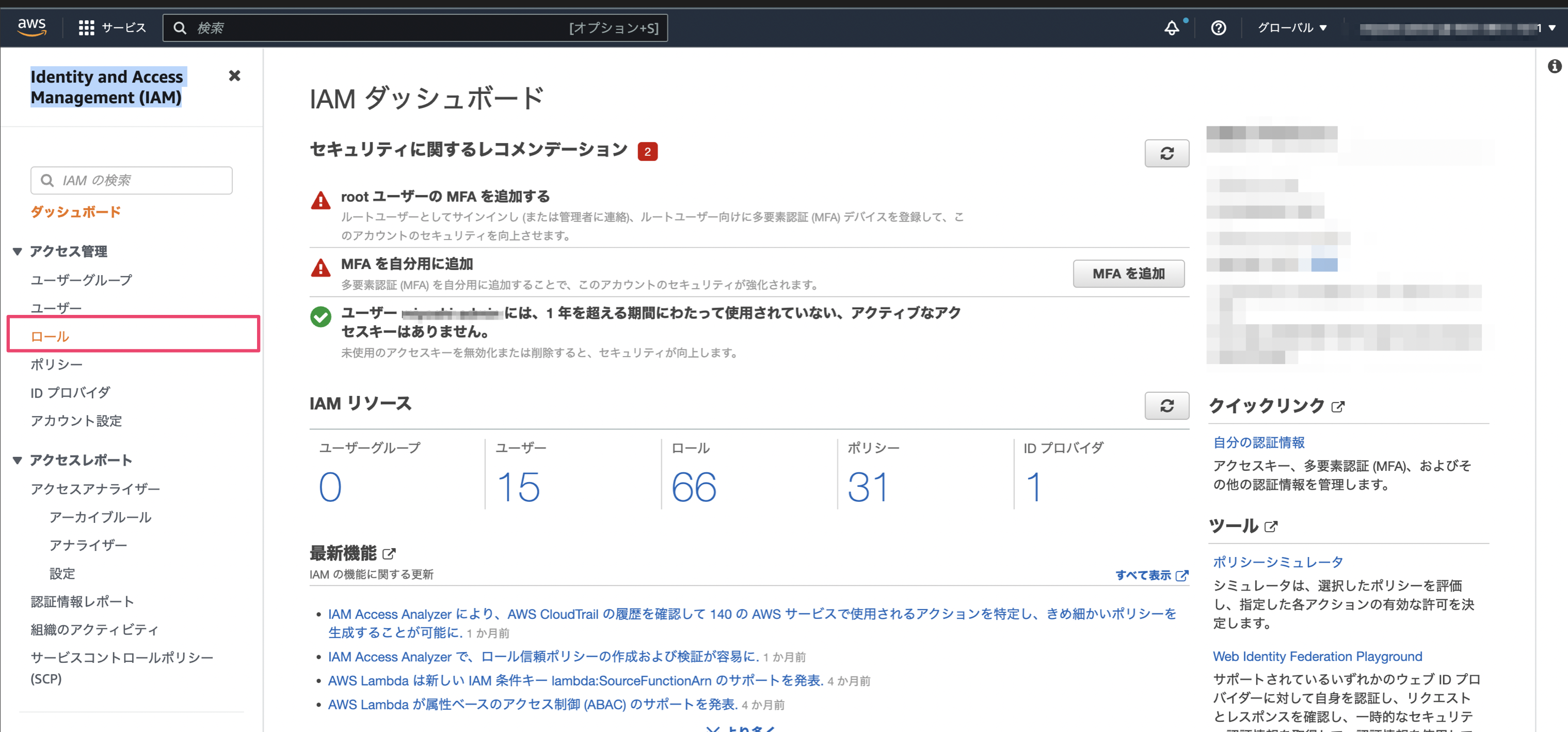Open アカウント設定 in the sidebar
The image size is (1568, 732).
coord(76,421)
